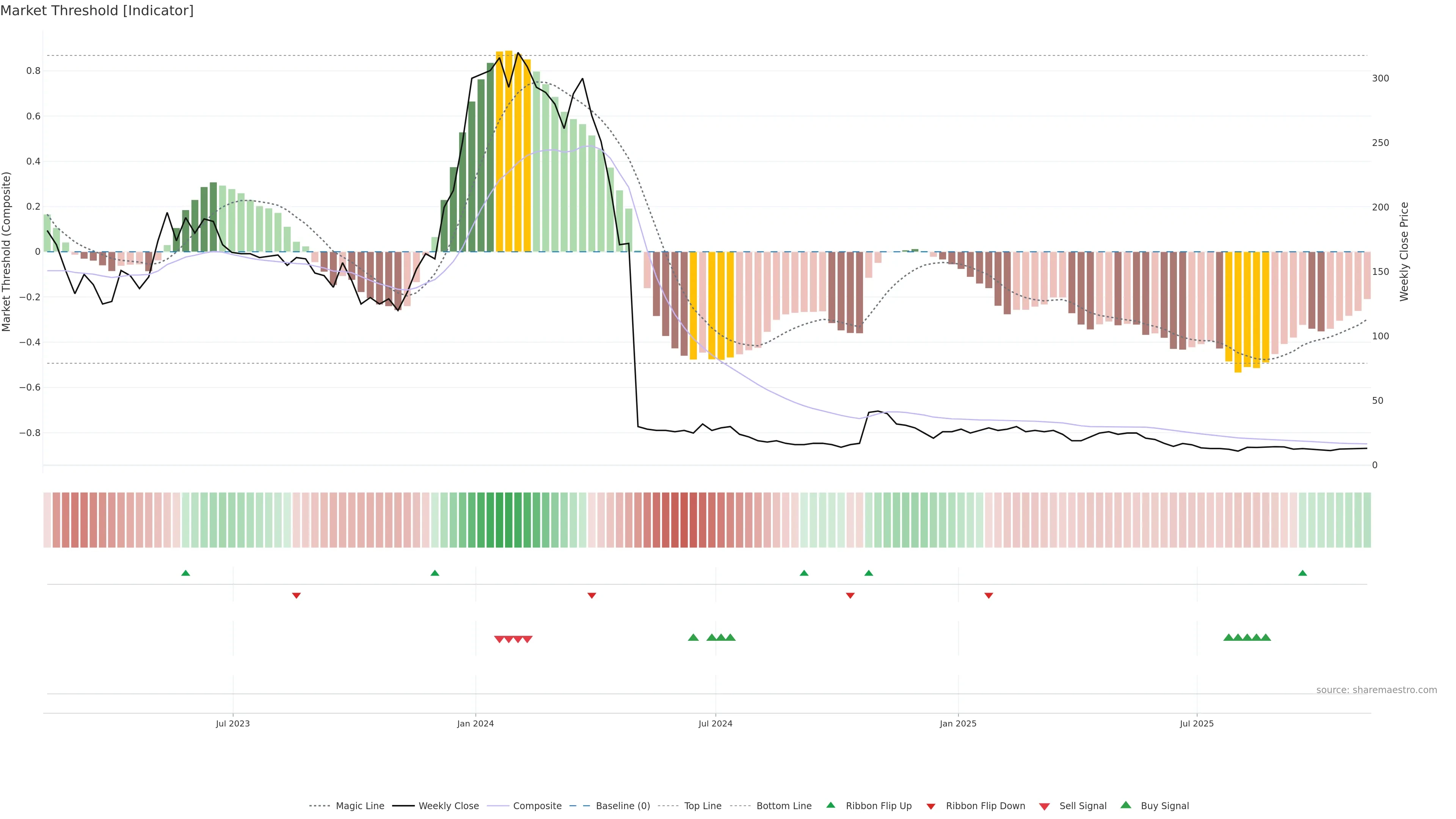Toggle the Baseline (0) legend entry
The height and width of the screenshot is (819, 1456).
pyautogui.click(x=623, y=806)
